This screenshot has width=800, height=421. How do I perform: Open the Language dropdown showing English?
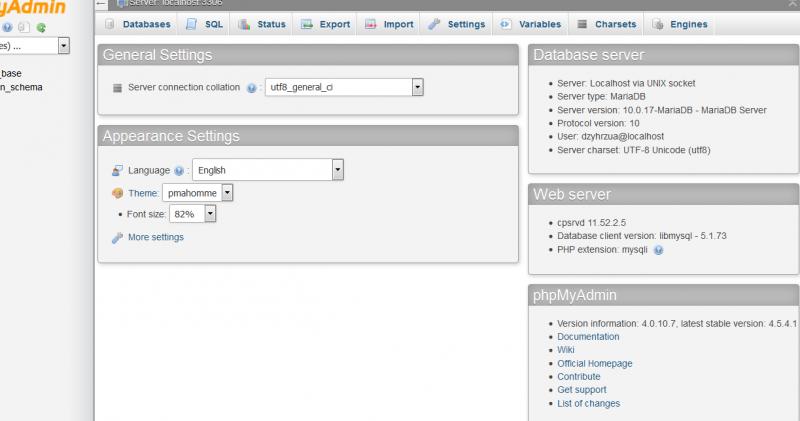pos(337,170)
